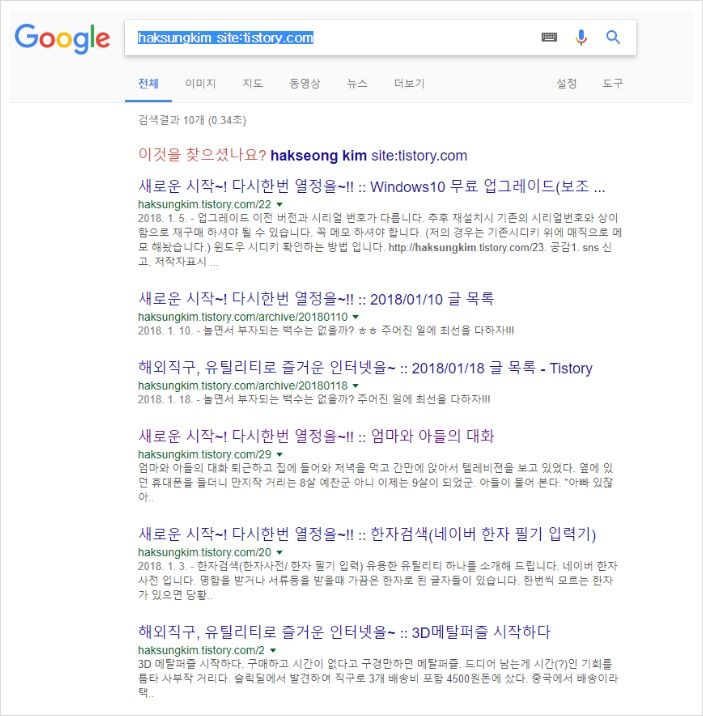Screen dimensions: 703x716
Task: Start voice search with microphone icon
Action: [581, 37]
